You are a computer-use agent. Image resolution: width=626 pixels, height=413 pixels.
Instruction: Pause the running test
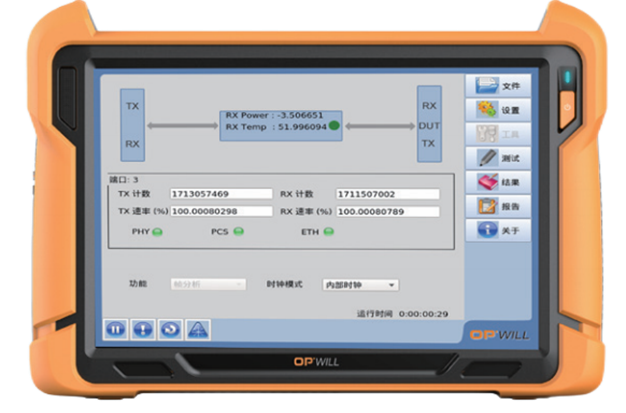pyautogui.click(x=116, y=328)
